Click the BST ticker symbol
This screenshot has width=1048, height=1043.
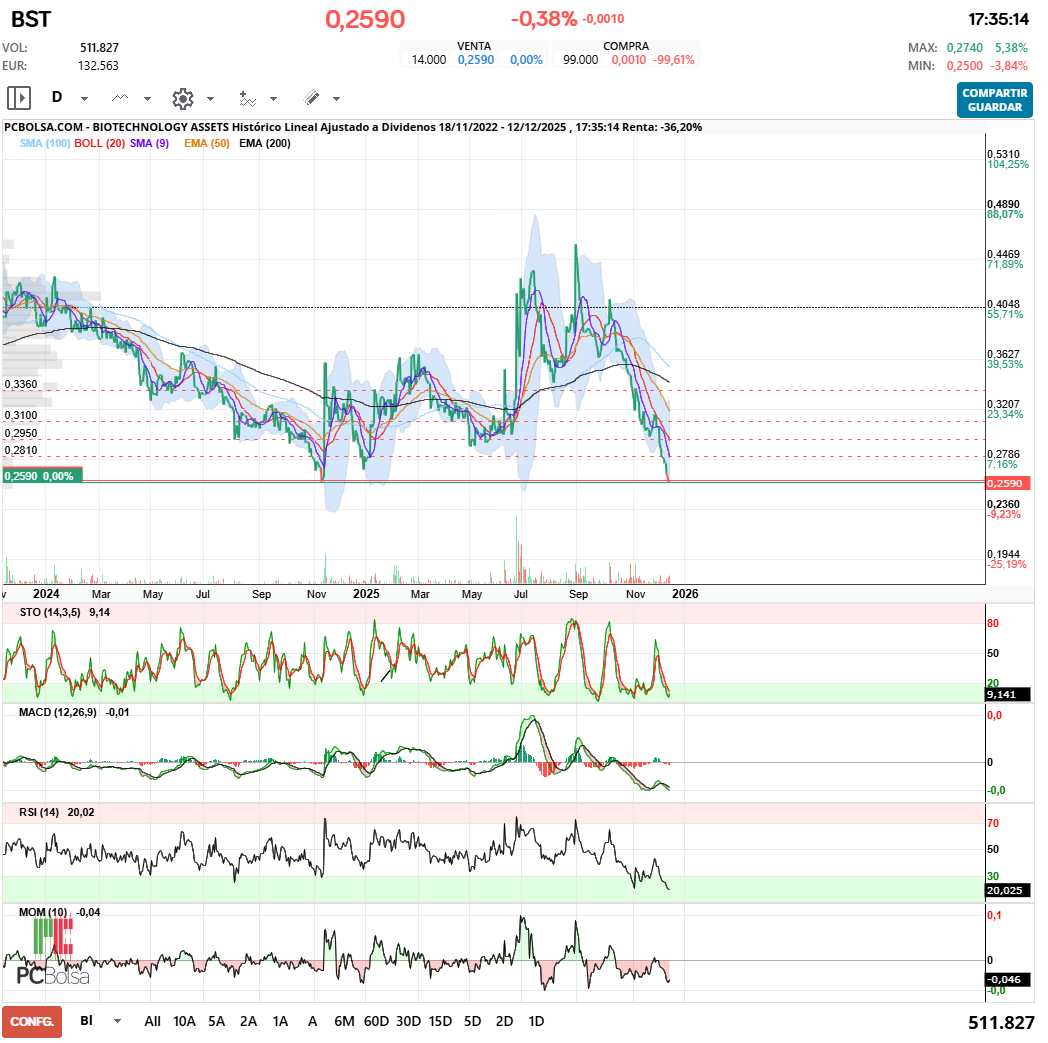pos(31,19)
